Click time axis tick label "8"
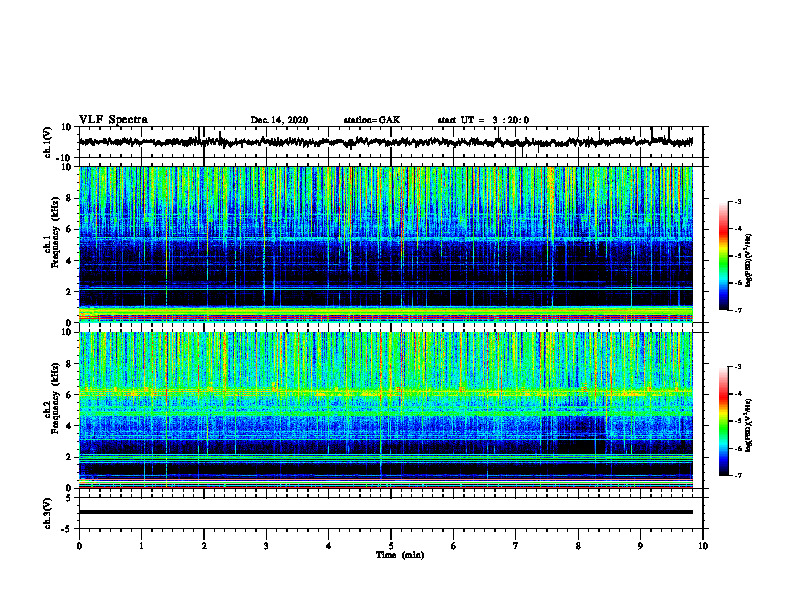Image resolution: width=792 pixels, height=612 pixels. (578, 546)
